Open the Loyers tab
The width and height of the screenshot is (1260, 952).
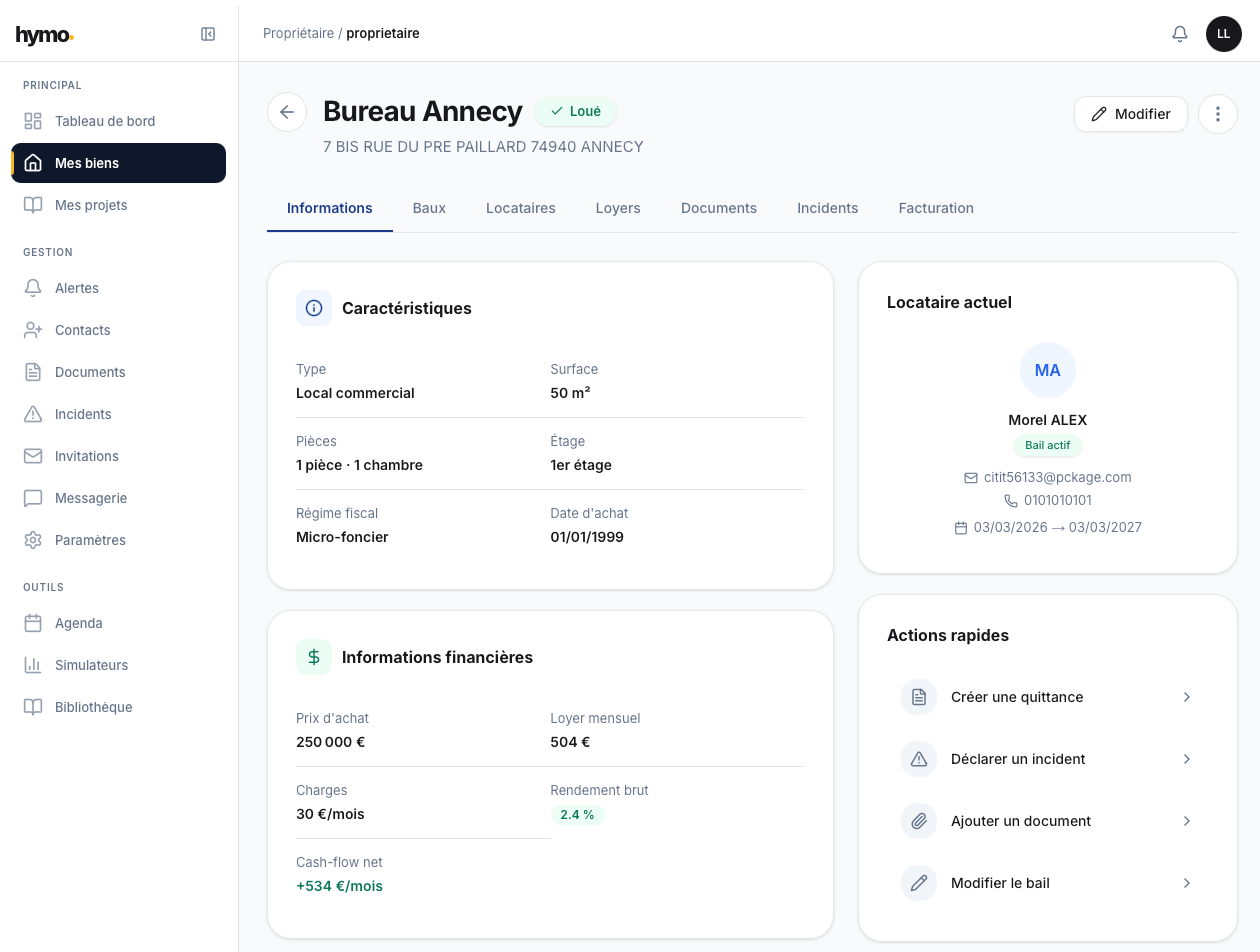(x=618, y=208)
